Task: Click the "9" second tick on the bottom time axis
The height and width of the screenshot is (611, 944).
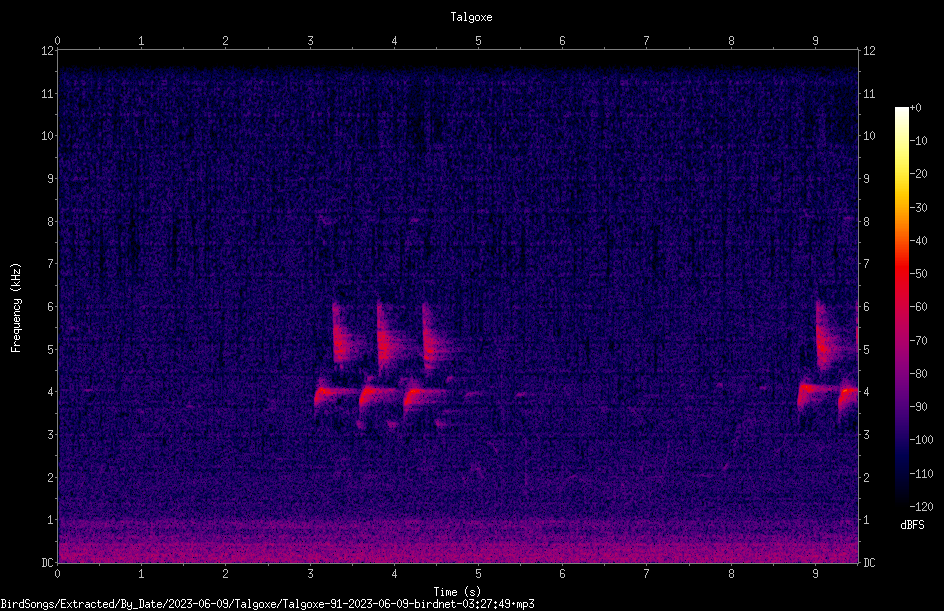Action: tap(815, 574)
